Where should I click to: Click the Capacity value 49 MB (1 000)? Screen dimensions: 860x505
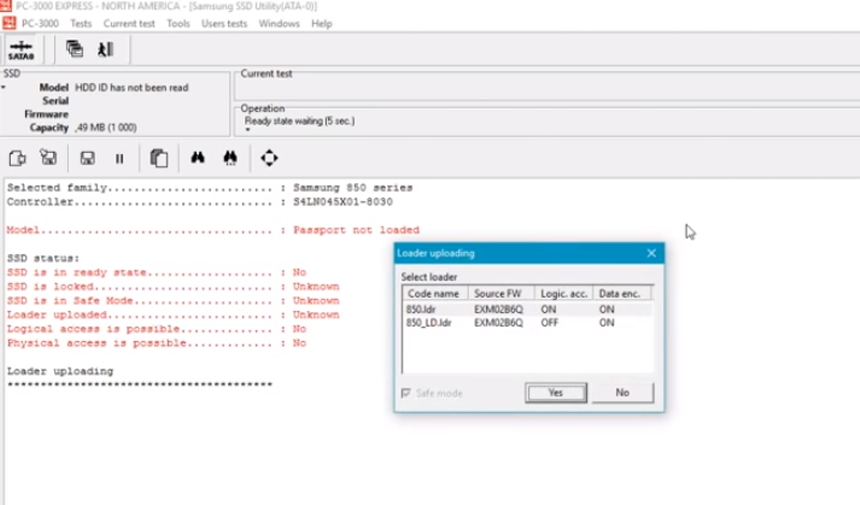click(106, 127)
